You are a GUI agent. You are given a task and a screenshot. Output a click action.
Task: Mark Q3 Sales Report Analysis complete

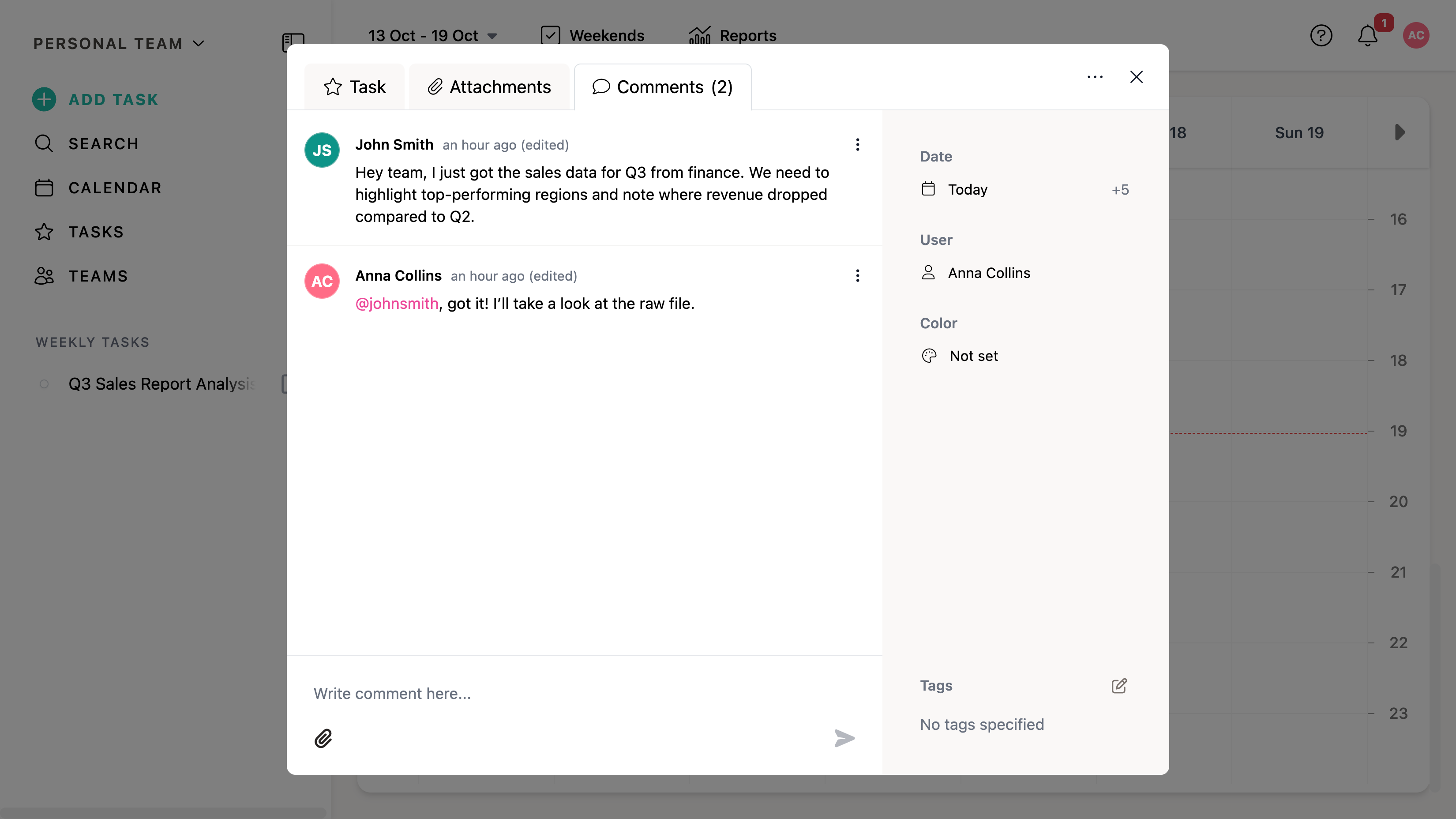44,384
